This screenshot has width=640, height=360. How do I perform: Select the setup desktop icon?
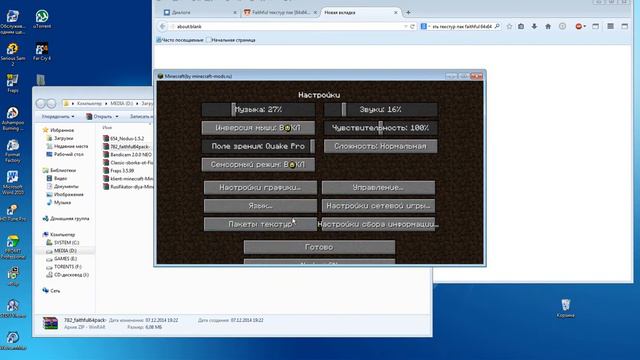[x=13, y=277]
